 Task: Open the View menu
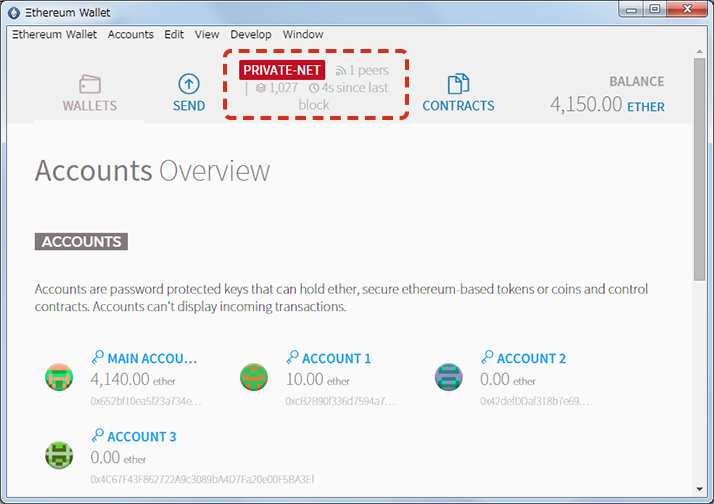(x=207, y=35)
